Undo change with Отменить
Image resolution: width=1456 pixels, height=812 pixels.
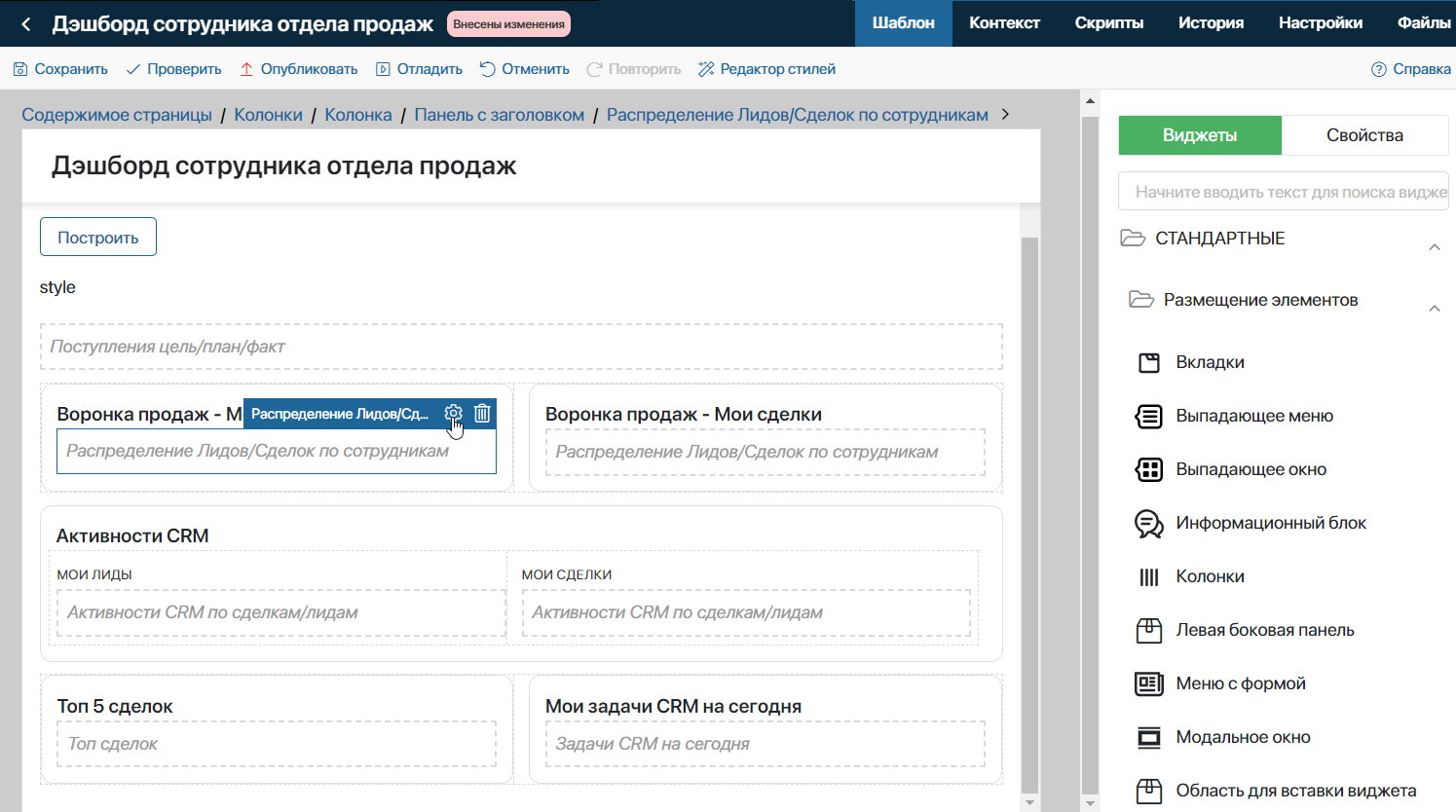[x=524, y=69]
